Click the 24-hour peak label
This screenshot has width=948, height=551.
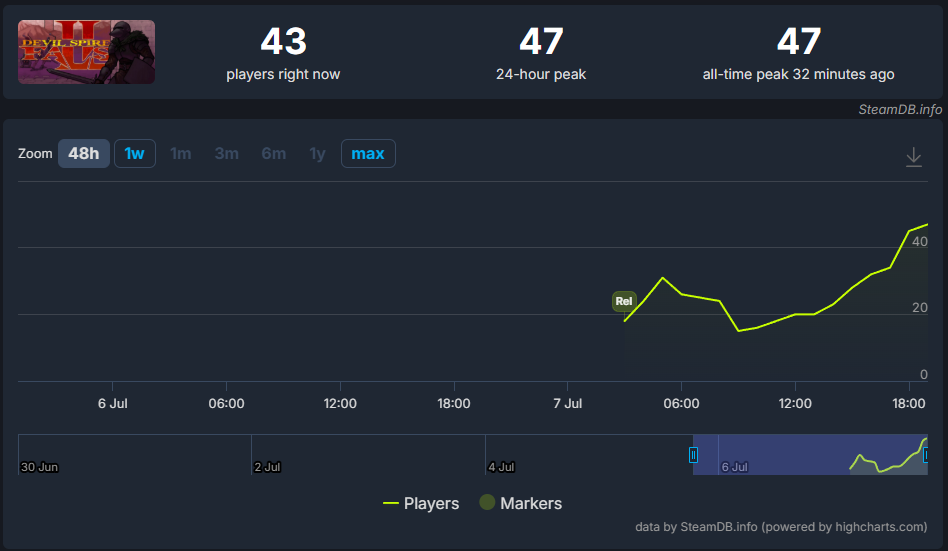tap(541, 74)
